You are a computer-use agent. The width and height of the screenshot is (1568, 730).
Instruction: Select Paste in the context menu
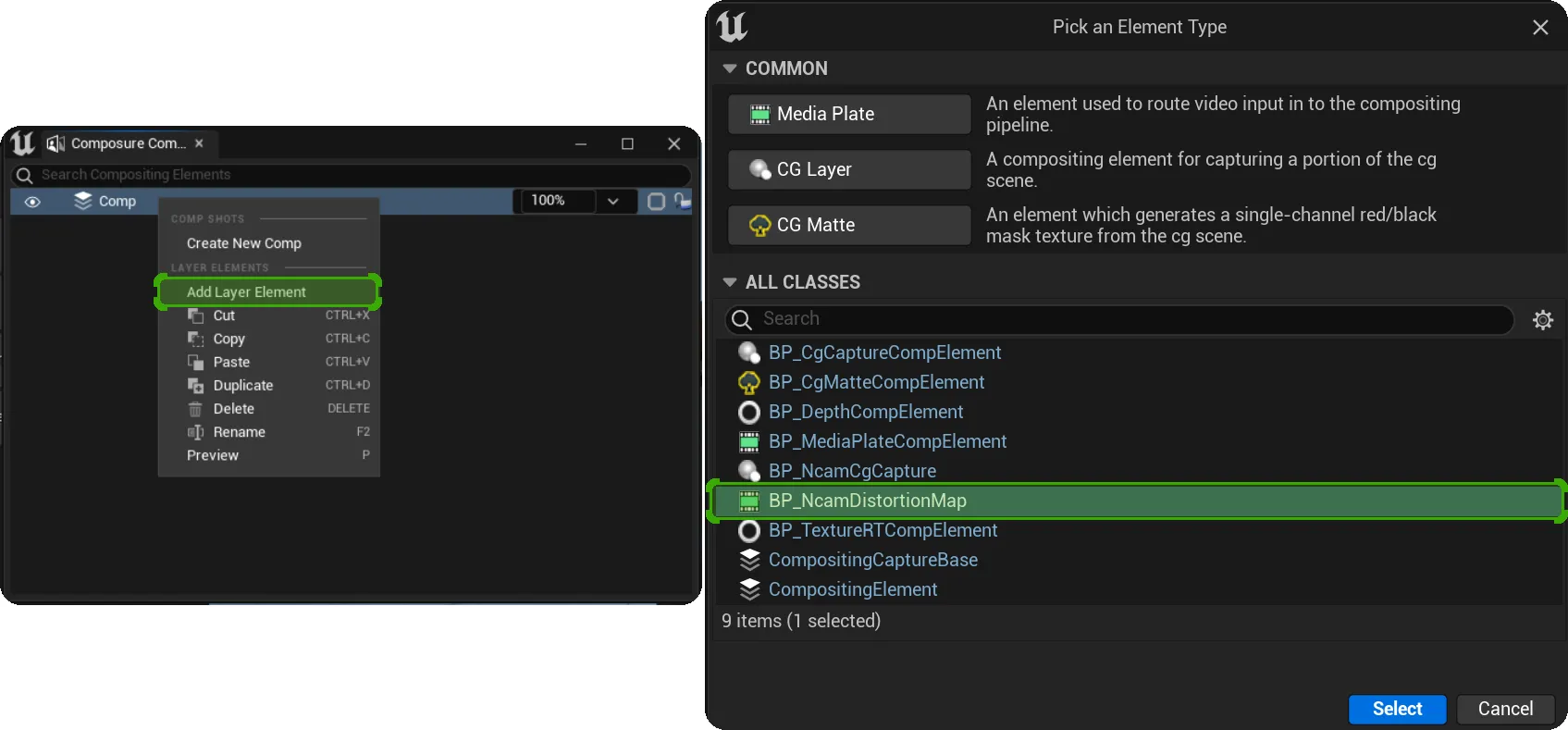(x=268, y=362)
